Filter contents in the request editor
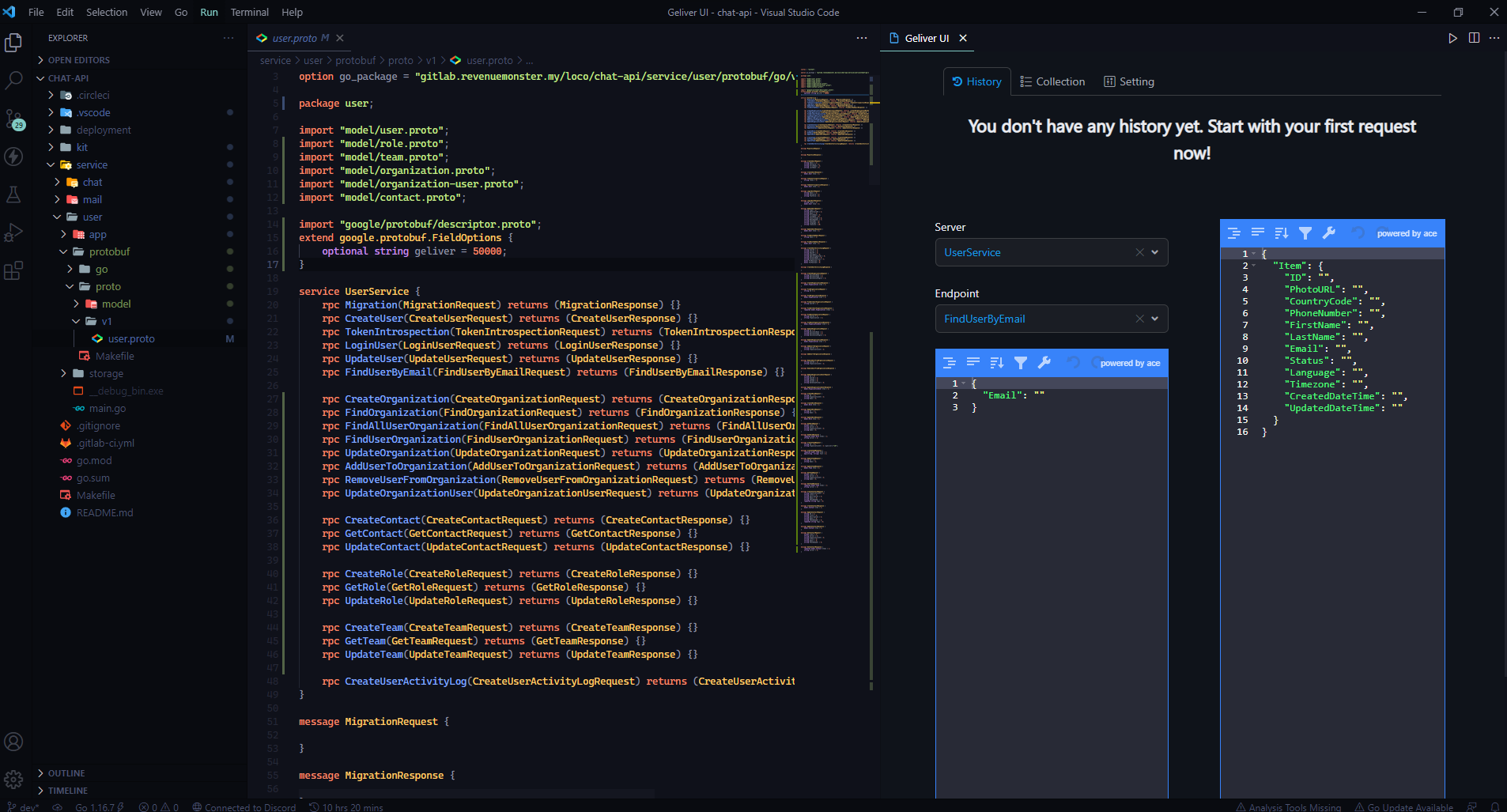Screen dimensions: 1507x812 coord(1021,363)
